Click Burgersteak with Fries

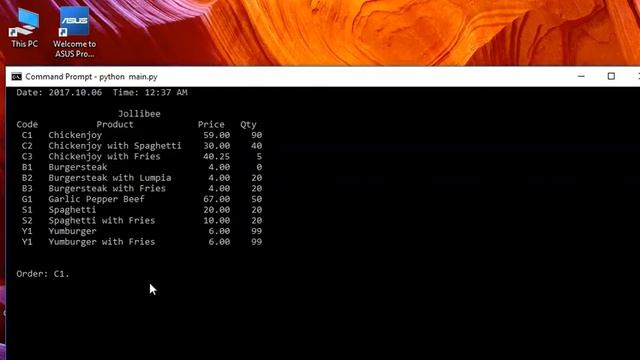107,188
